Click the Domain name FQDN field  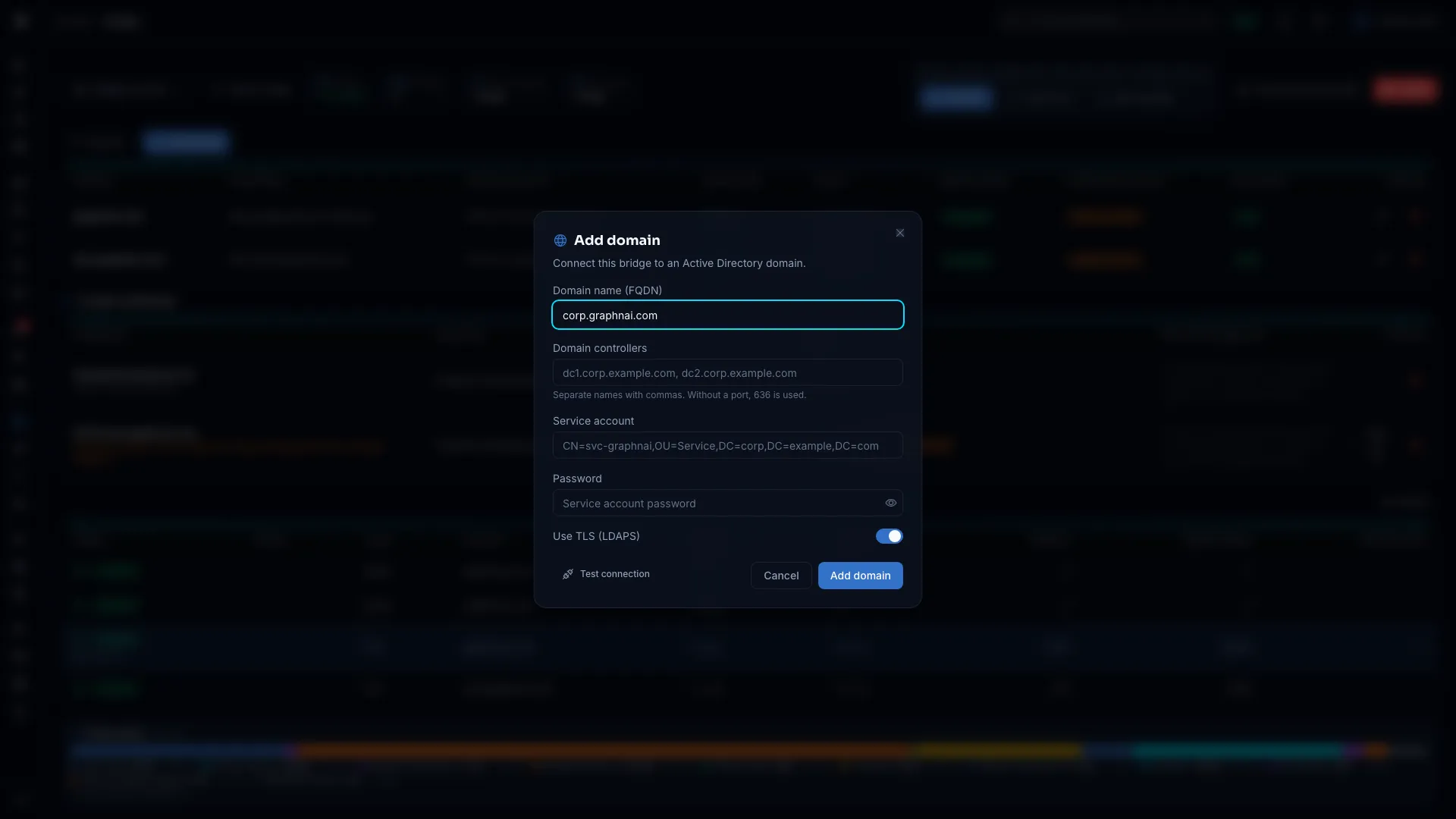click(728, 315)
